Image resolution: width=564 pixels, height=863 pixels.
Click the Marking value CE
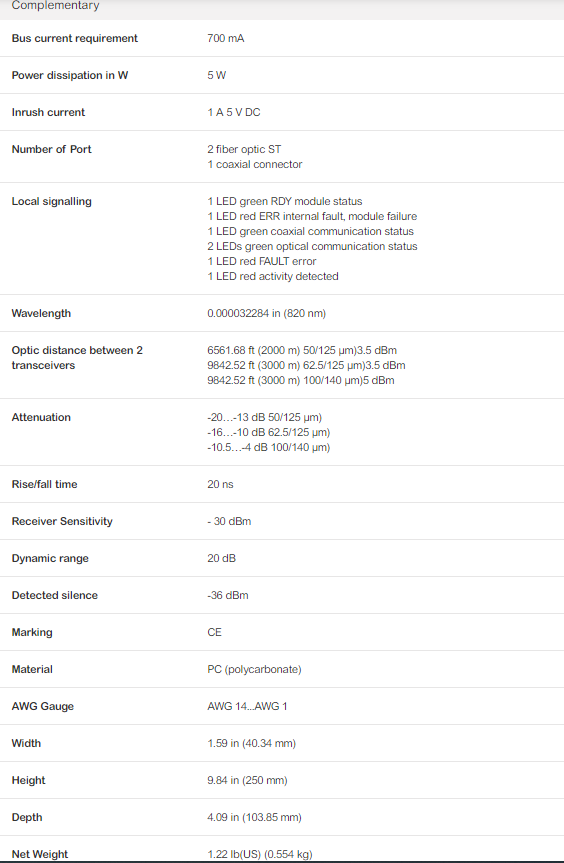tap(215, 632)
